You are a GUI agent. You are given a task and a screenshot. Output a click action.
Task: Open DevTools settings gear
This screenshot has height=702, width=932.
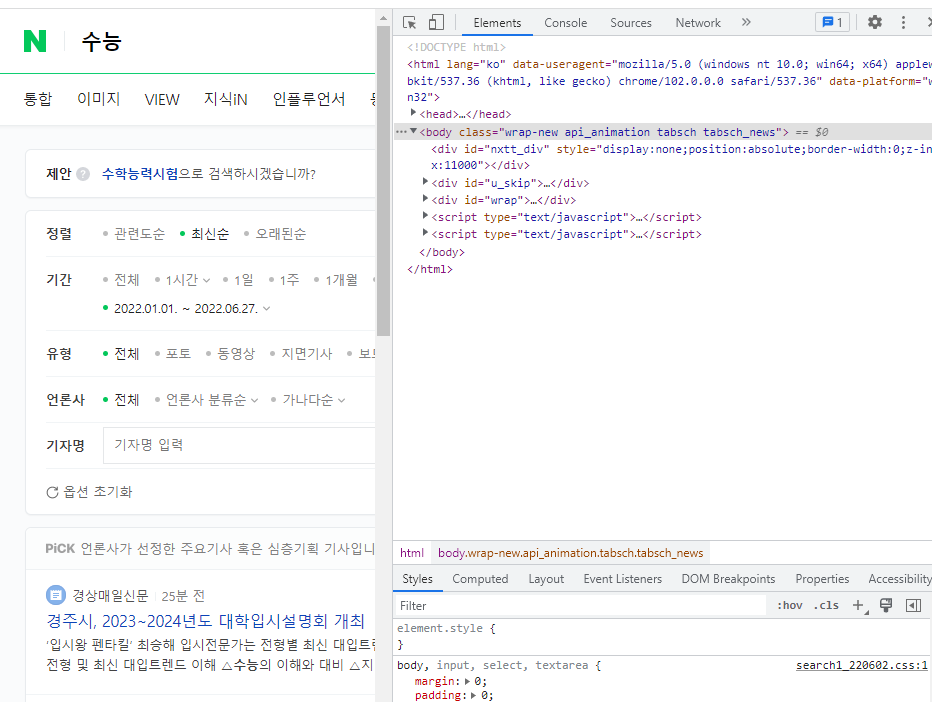coord(874,23)
